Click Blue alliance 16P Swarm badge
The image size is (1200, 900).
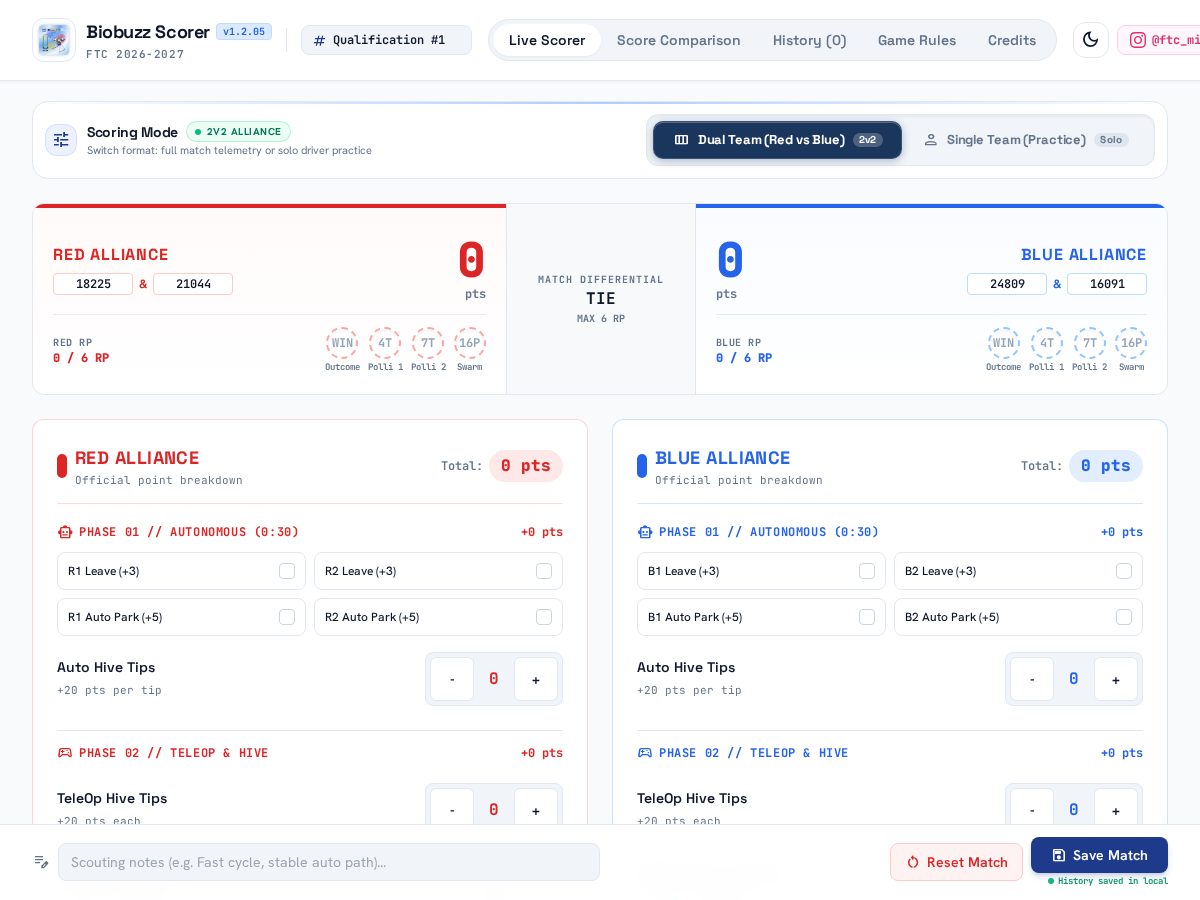1131,343
